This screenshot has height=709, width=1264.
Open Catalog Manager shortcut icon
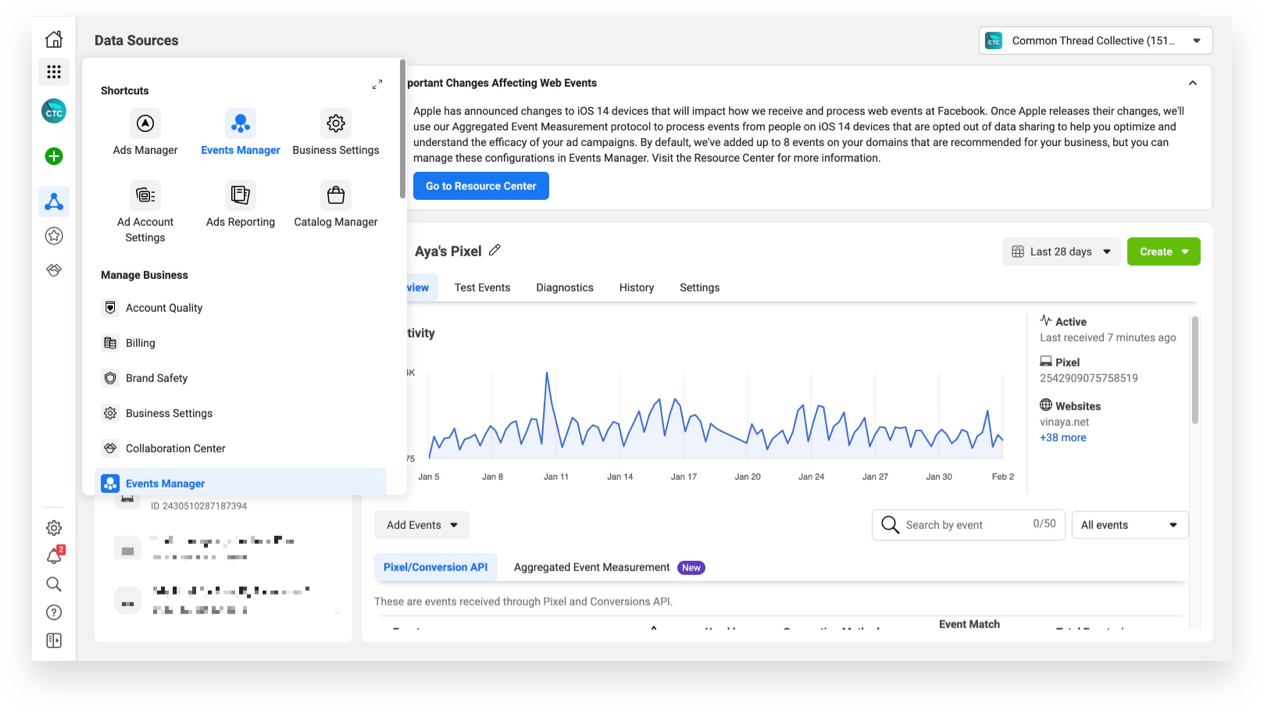click(336, 196)
